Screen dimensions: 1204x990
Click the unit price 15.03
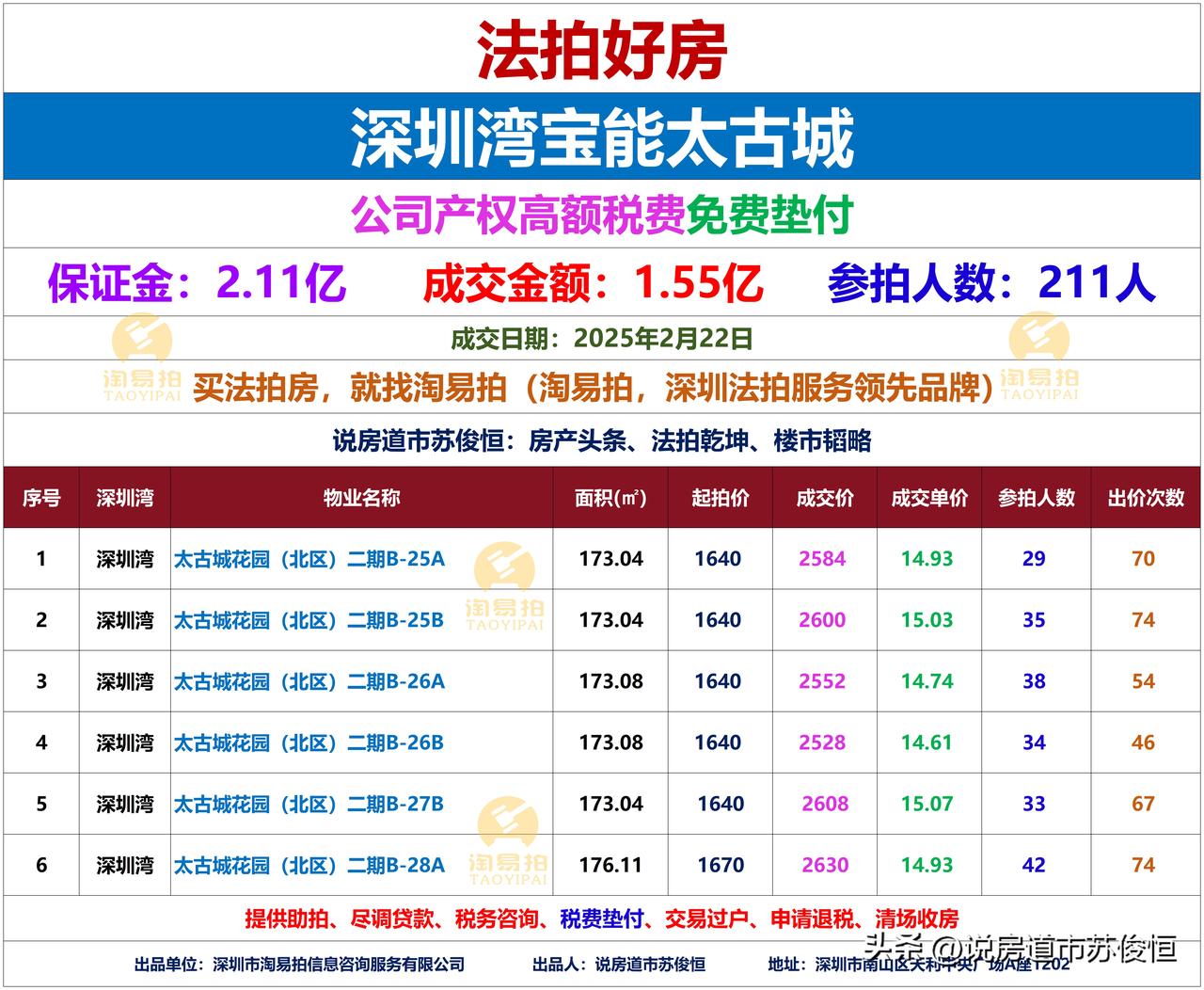click(x=927, y=620)
